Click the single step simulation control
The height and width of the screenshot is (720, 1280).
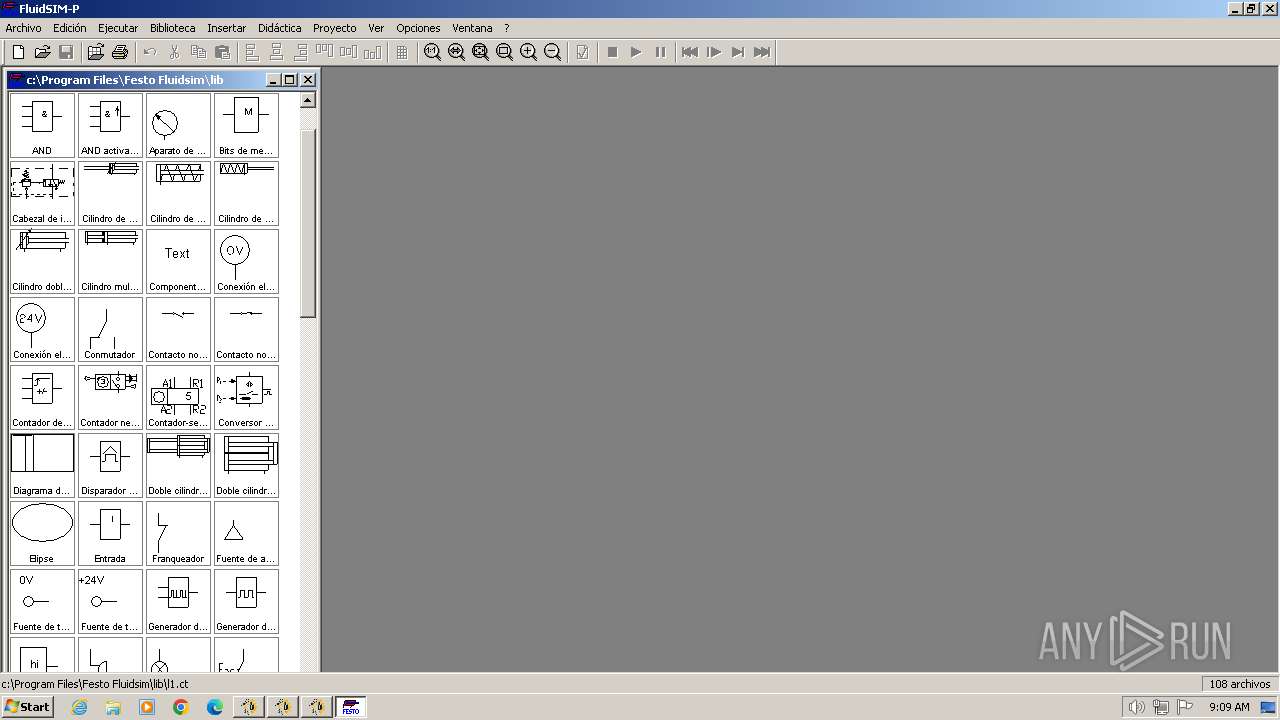(714, 52)
